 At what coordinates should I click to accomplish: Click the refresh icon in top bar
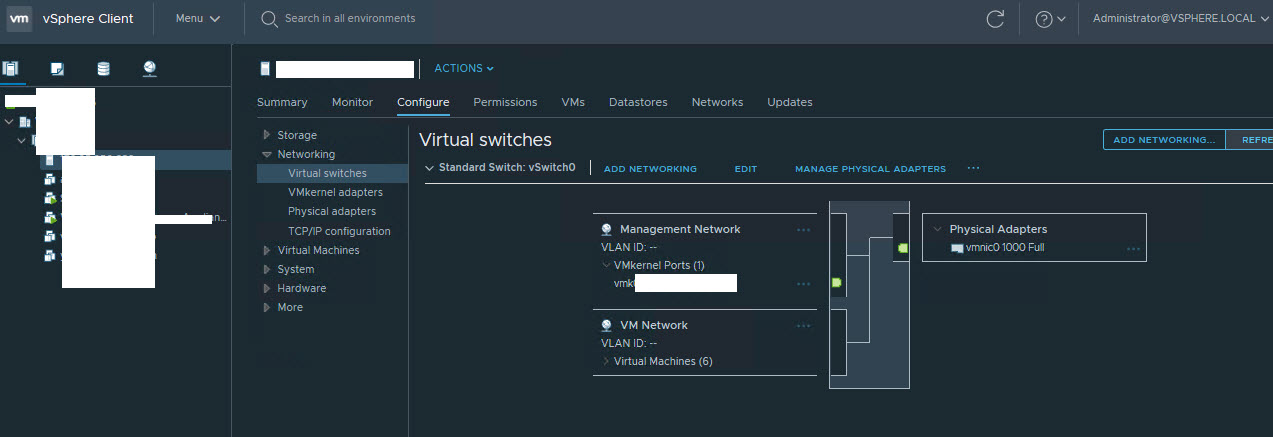[995, 19]
